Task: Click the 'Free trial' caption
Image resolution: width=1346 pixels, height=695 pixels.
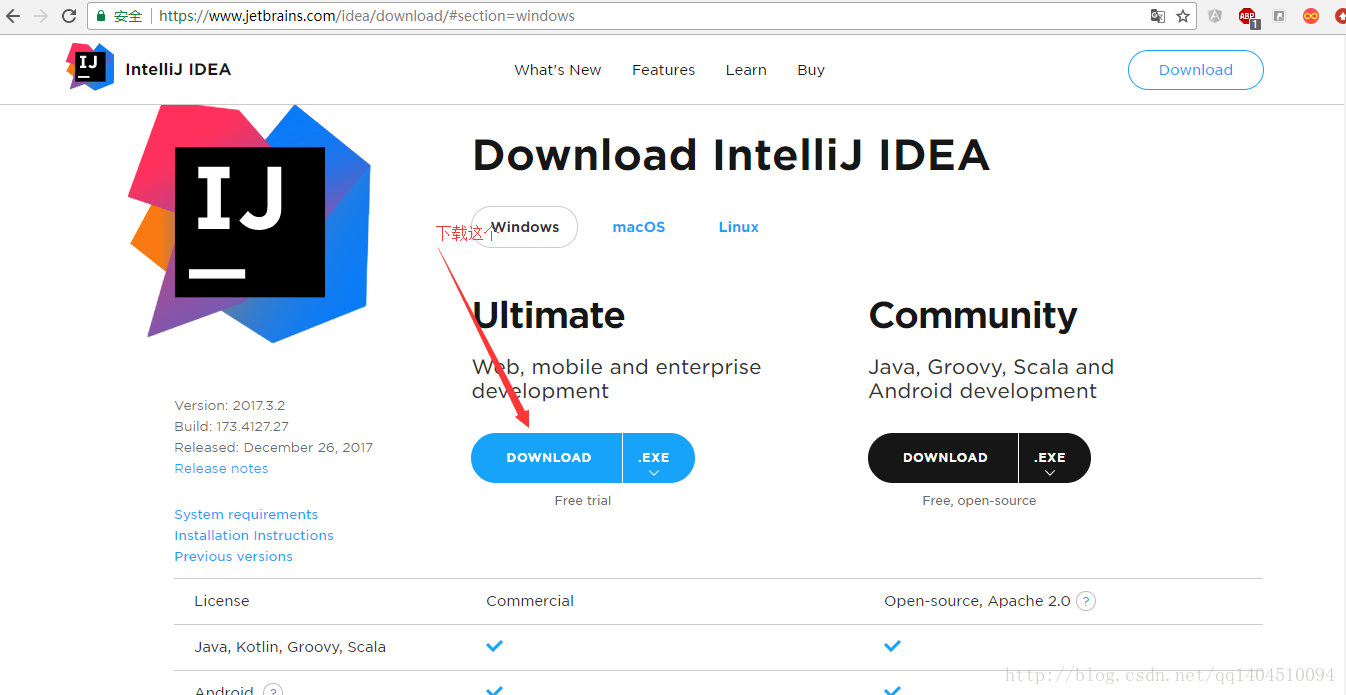Action: pos(583,500)
